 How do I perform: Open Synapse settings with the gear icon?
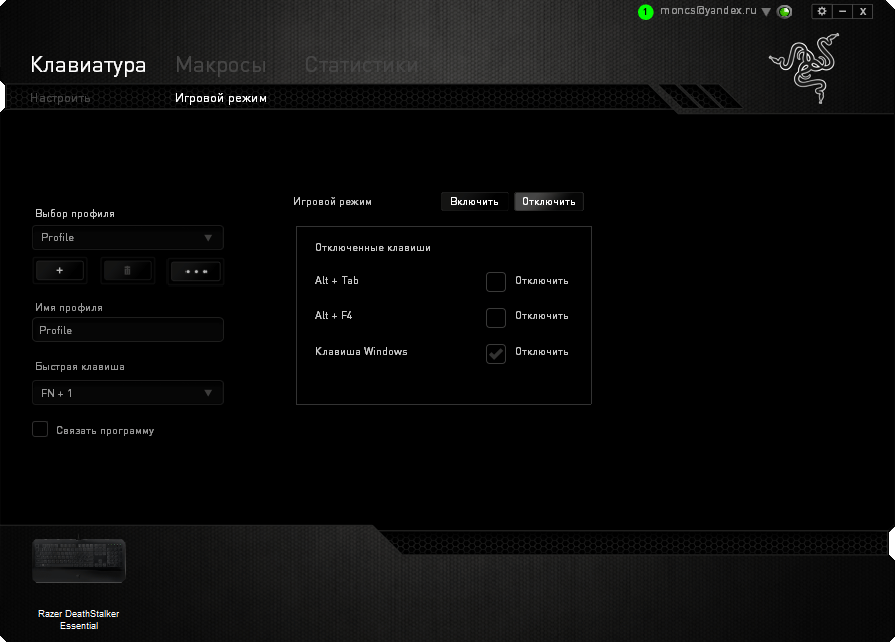pyautogui.click(x=822, y=11)
